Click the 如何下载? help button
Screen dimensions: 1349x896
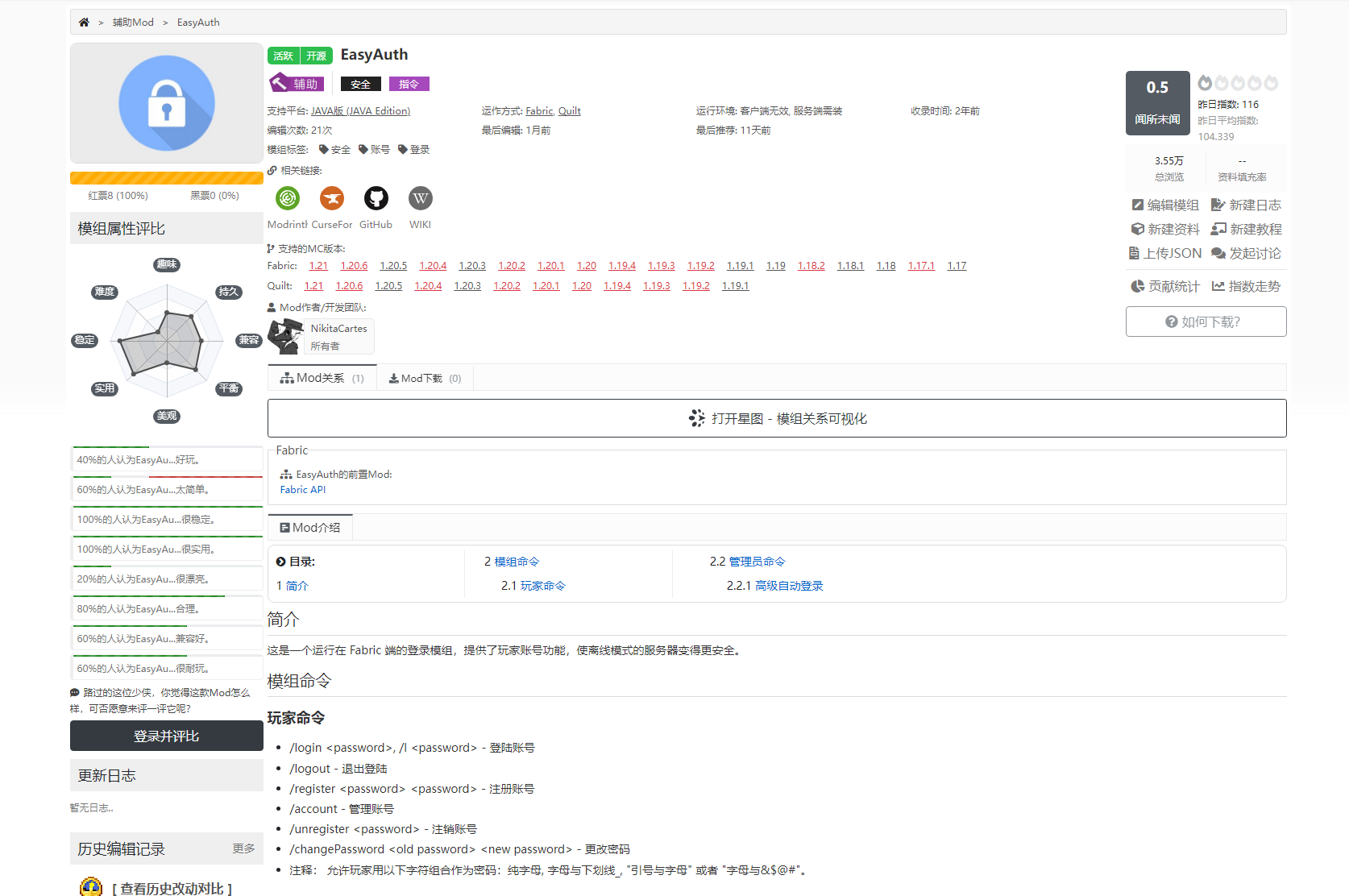[1206, 321]
